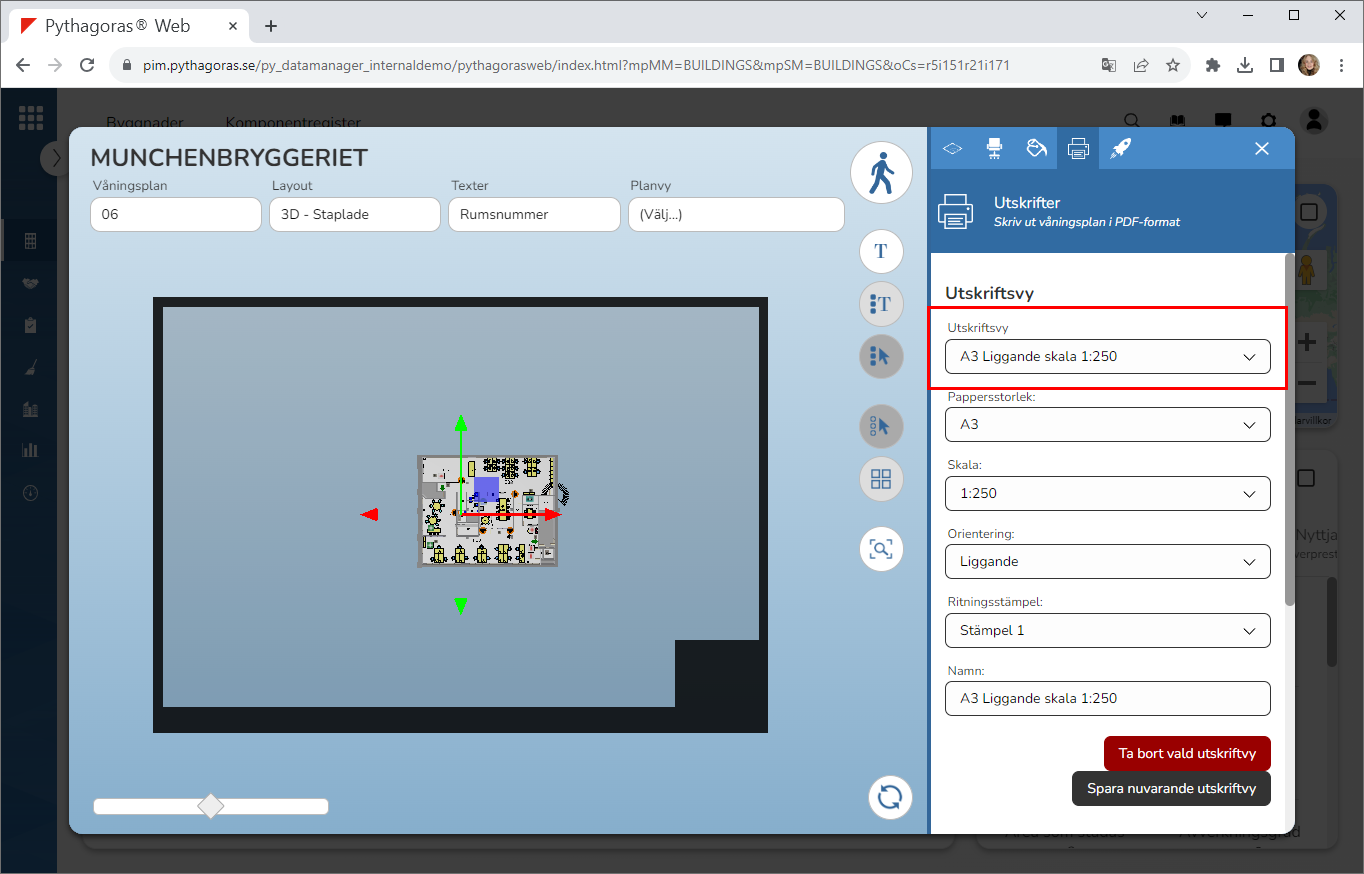Click the zoom-to-fit magnifier button
This screenshot has width=1364, height=874.
coord(881,549)
